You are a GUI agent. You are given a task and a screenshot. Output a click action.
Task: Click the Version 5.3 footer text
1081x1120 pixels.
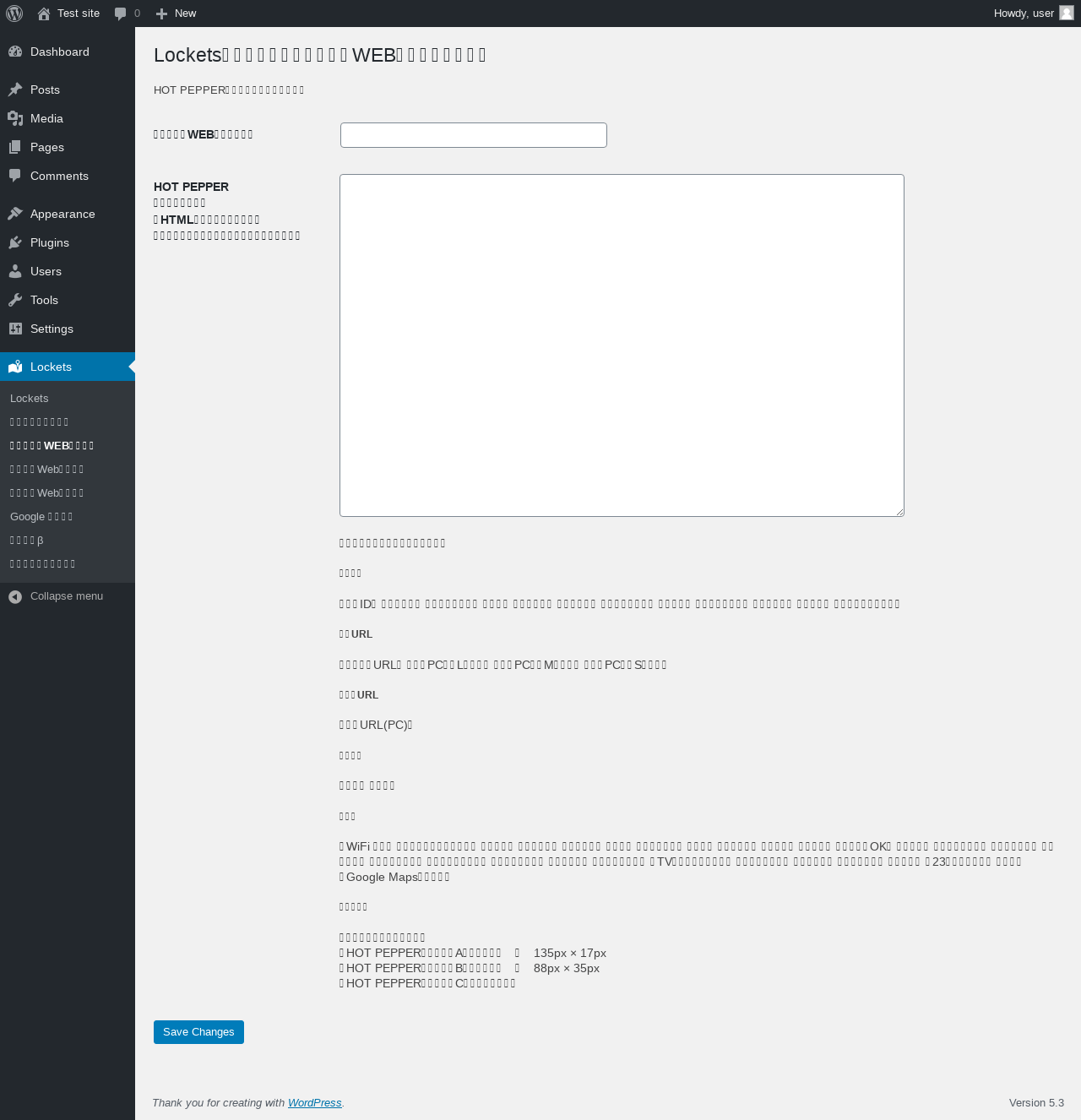pos(1036,1103)
